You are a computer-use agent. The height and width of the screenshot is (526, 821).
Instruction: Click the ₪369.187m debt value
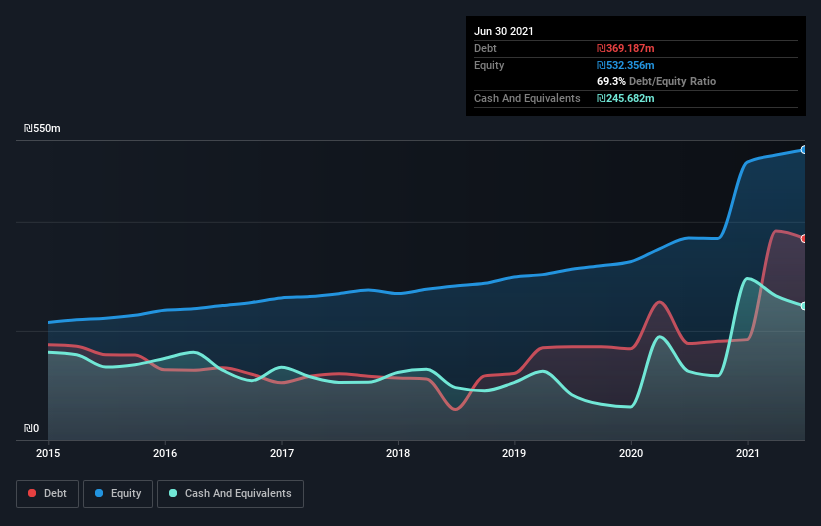[x=626, y=48]
